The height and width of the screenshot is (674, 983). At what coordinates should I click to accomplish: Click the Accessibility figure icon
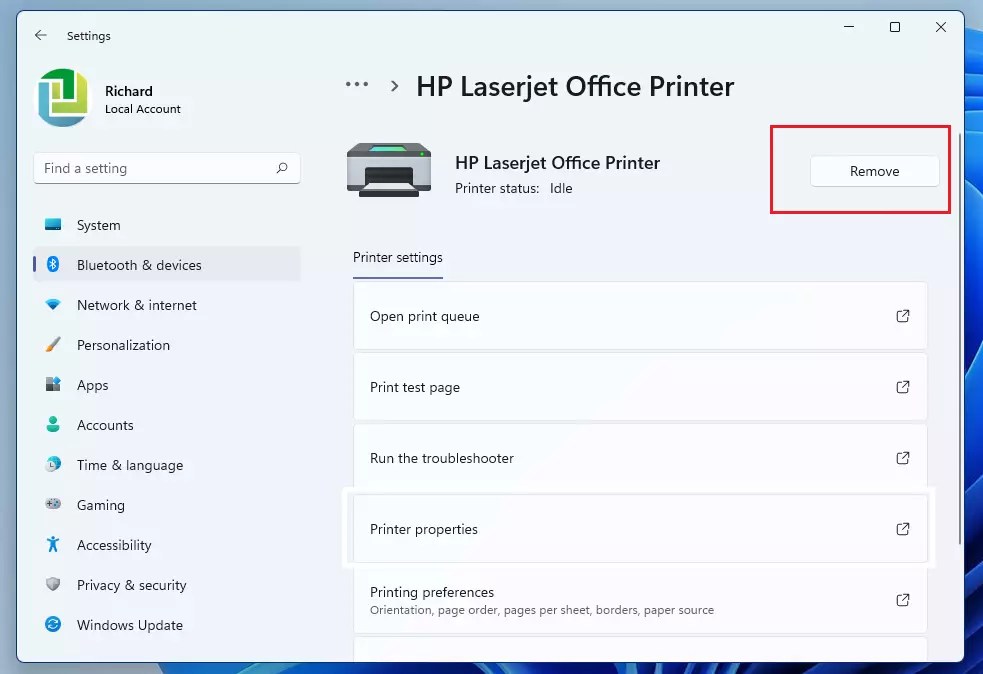[53, 545]
